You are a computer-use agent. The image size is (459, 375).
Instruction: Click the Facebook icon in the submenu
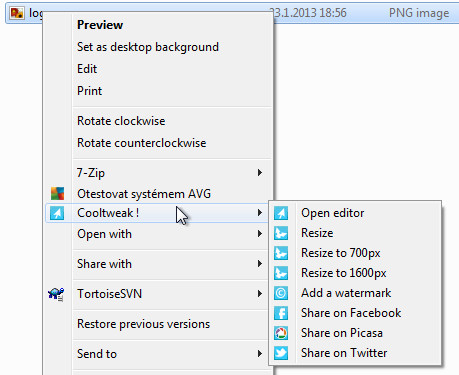coord(281,313)
